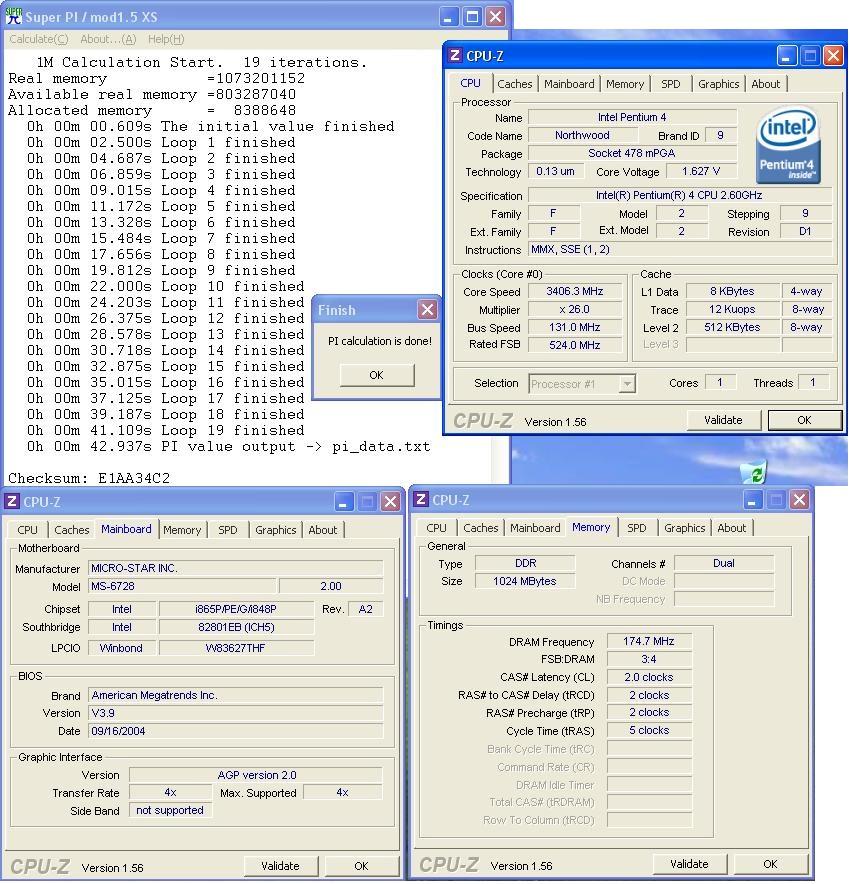Click Validate in the CPU tab window
The width and height of the screenshot is (850, 884).
(x=723, y=420)
